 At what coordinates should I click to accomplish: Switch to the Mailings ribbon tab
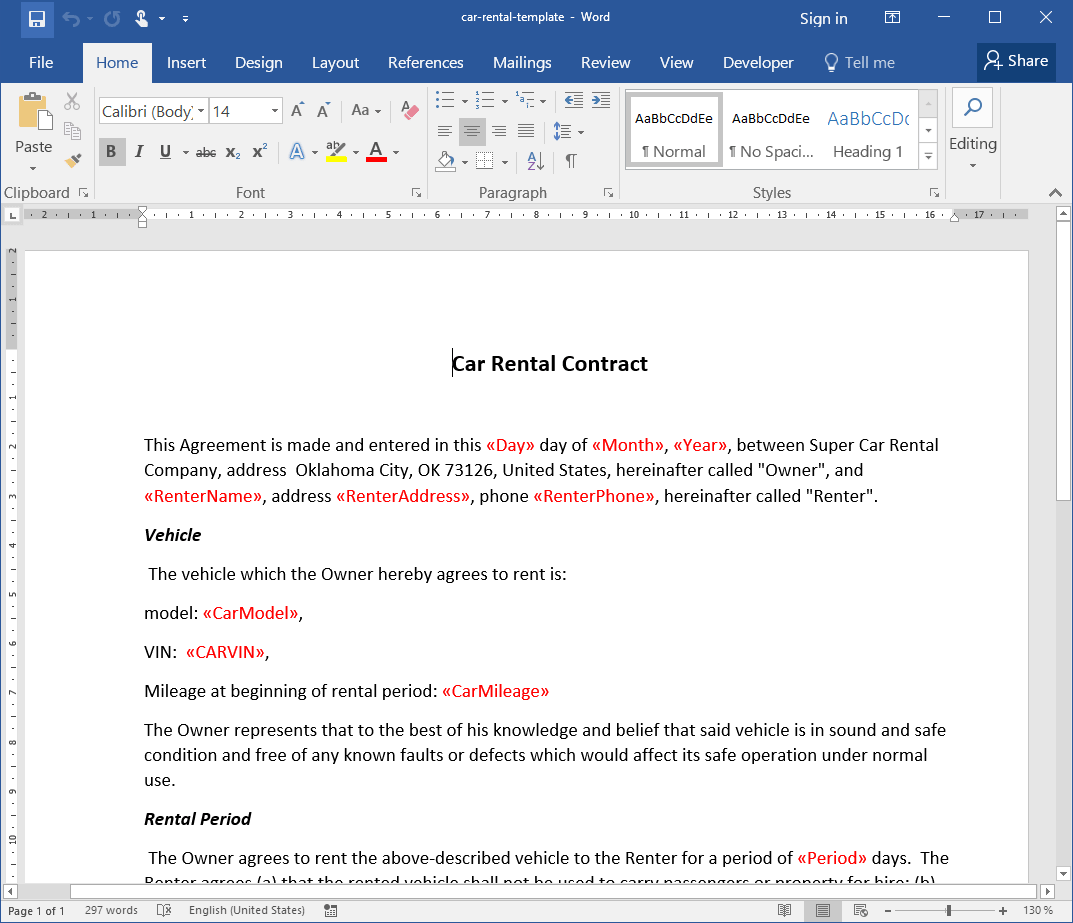pos(522,62)
